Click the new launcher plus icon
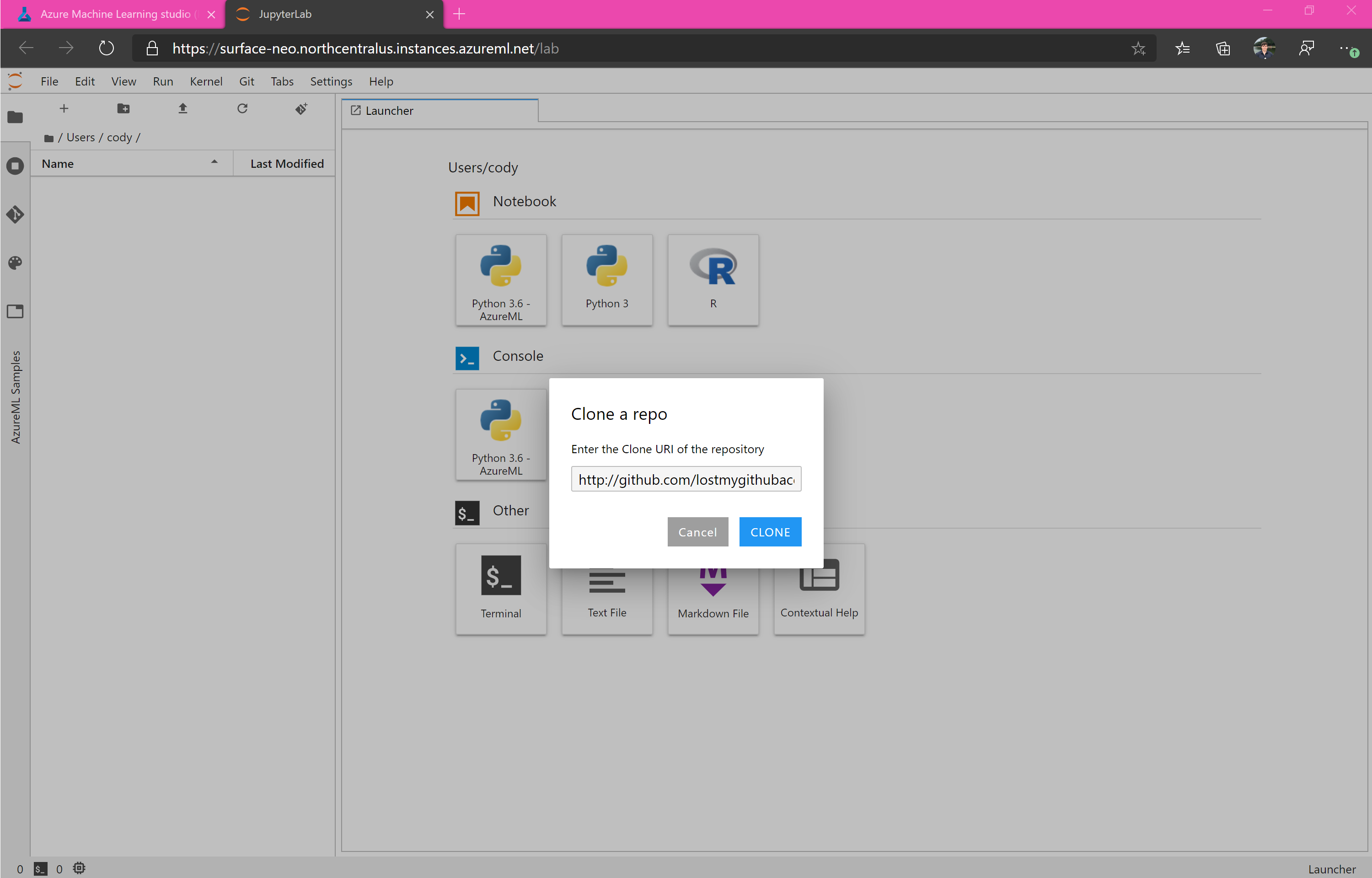 coord(64,108)
